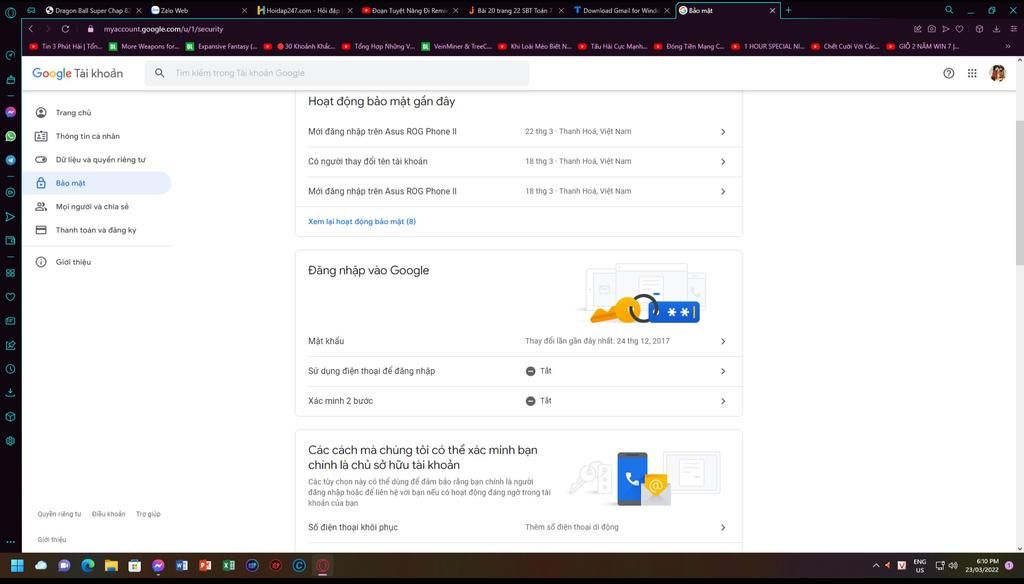Click the address bar showing myaccount.google.com
1024x584 pixels.
pyautogui.click(x=163, y=29)
